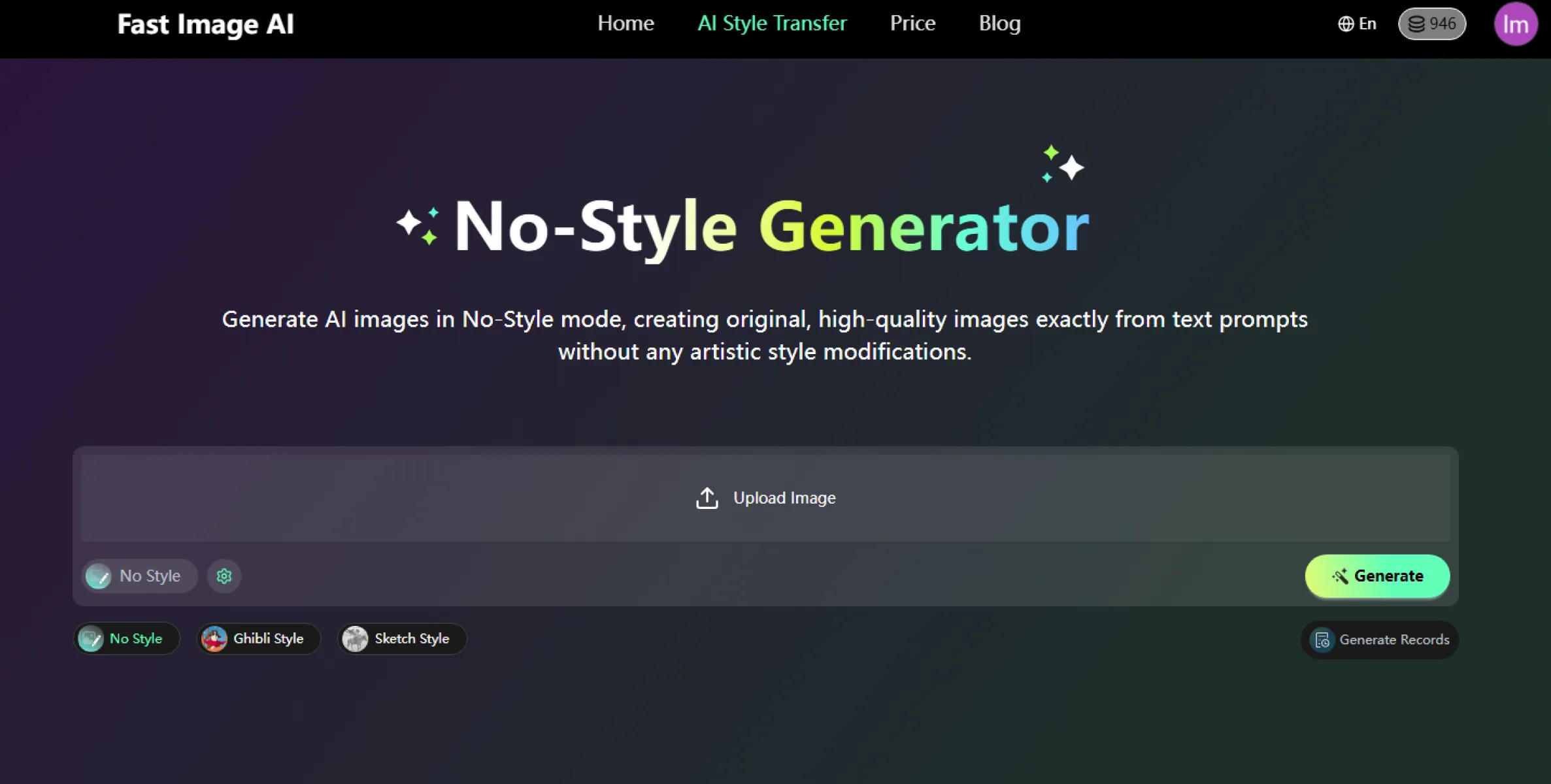
Task: Click the Sketch Style thumbnail icon
Action: coord(355,638)
